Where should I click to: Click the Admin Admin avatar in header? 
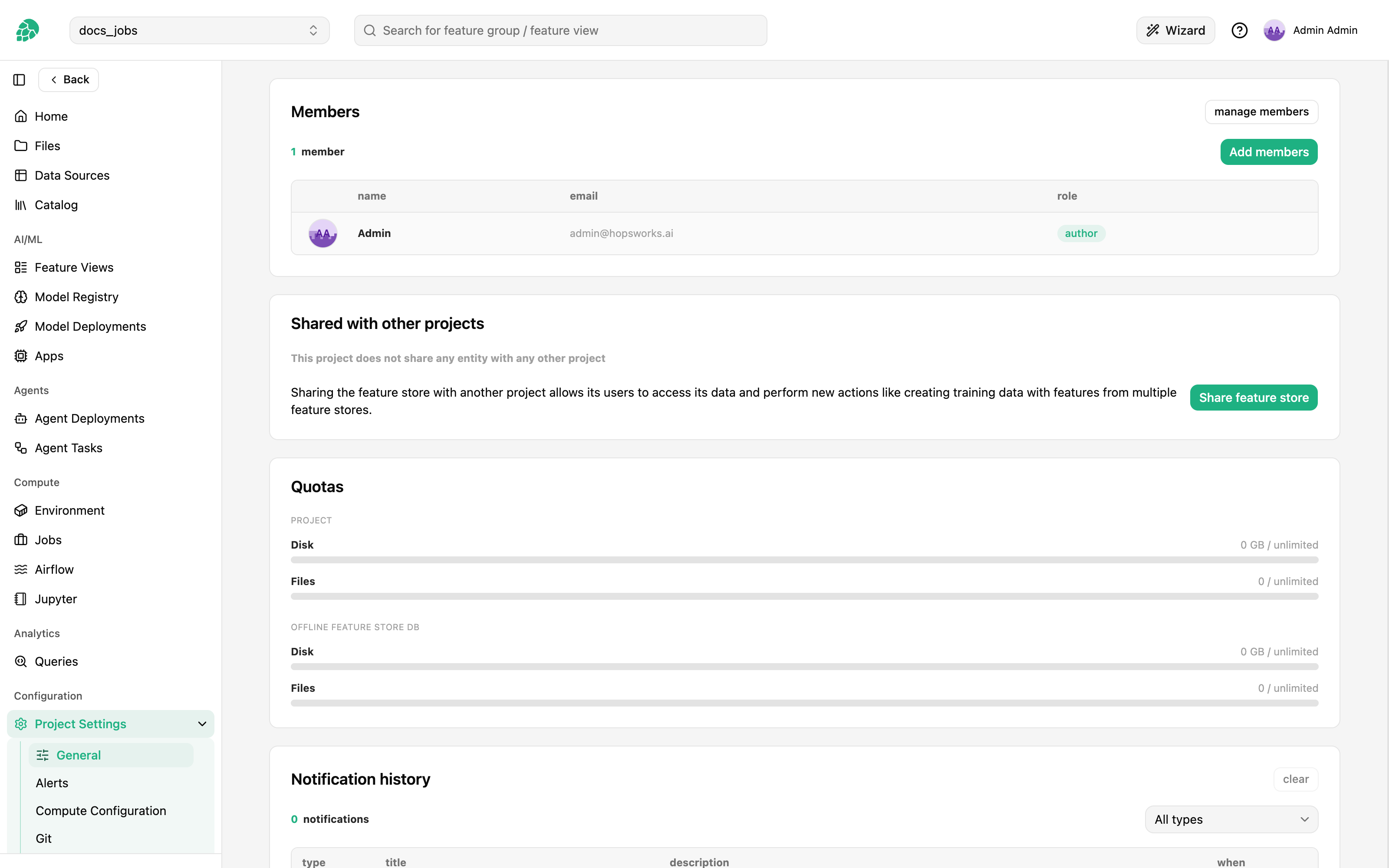[x=1274, y=30]
